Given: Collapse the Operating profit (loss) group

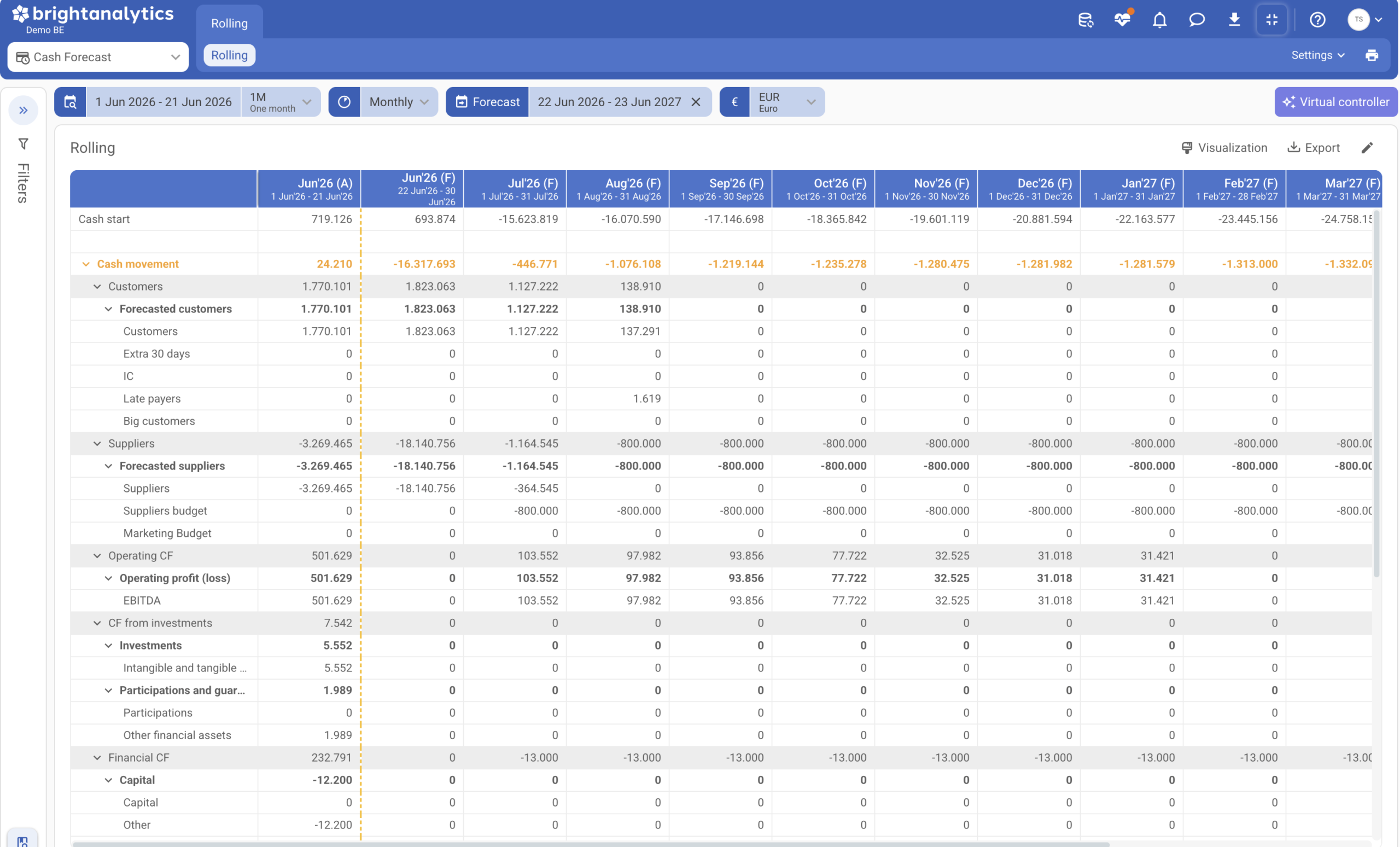Looking at the screenshot, I should point(108,578).
